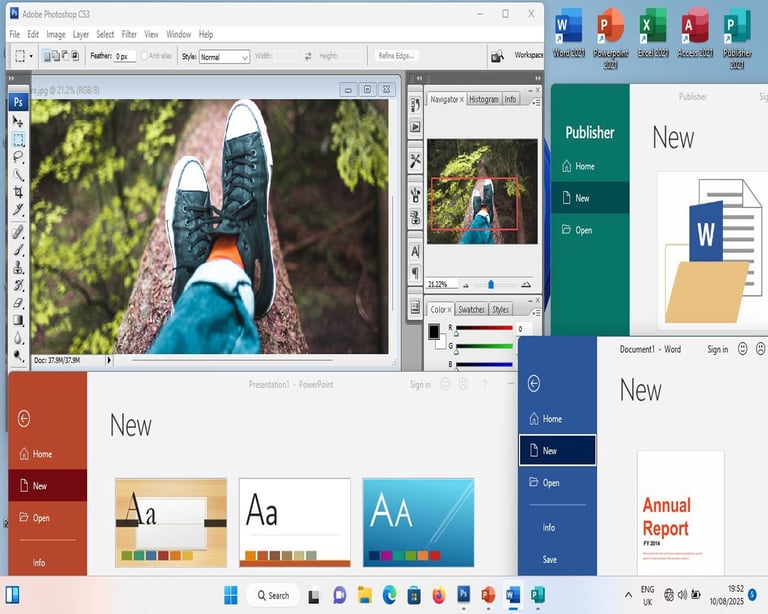Open the Layer menu in Photoshop
This screenshot has width=768, height=614.
[81, 34]
